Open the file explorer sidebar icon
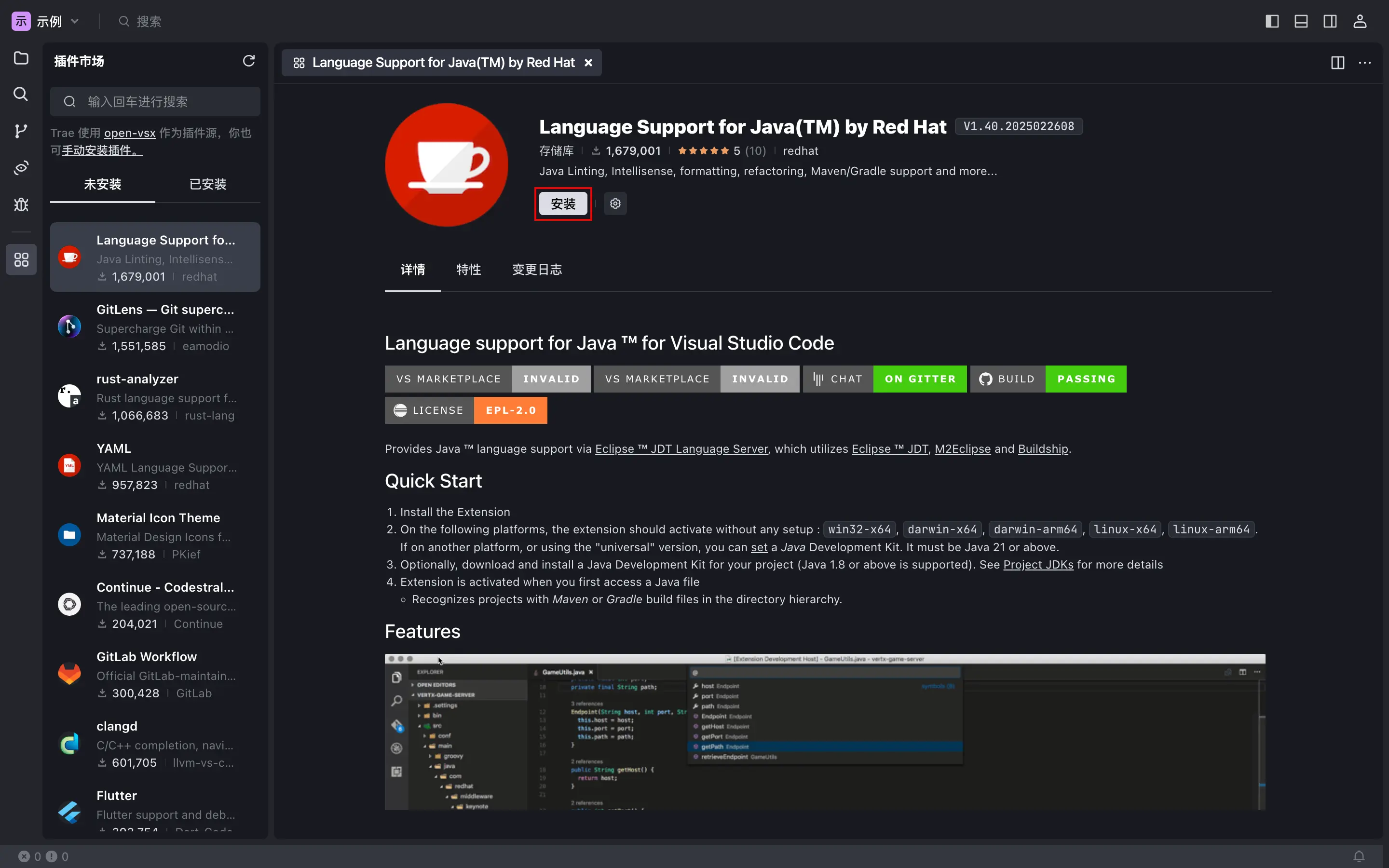This screenshot has height=868, width=1389. (x=21, y=58)
